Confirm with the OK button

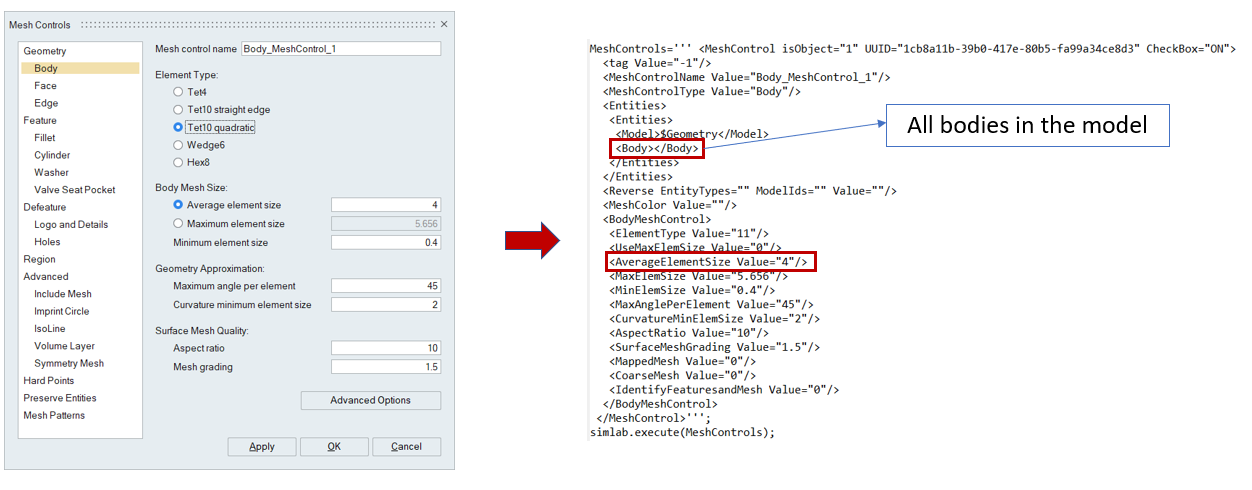[334, 447]
